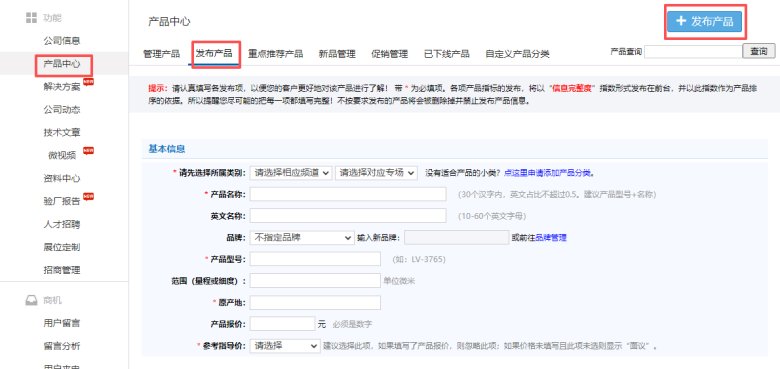Screen dimensions: 780x369
Task: Switch to the 重点推荐产品 tab
Action: [276, 54]
